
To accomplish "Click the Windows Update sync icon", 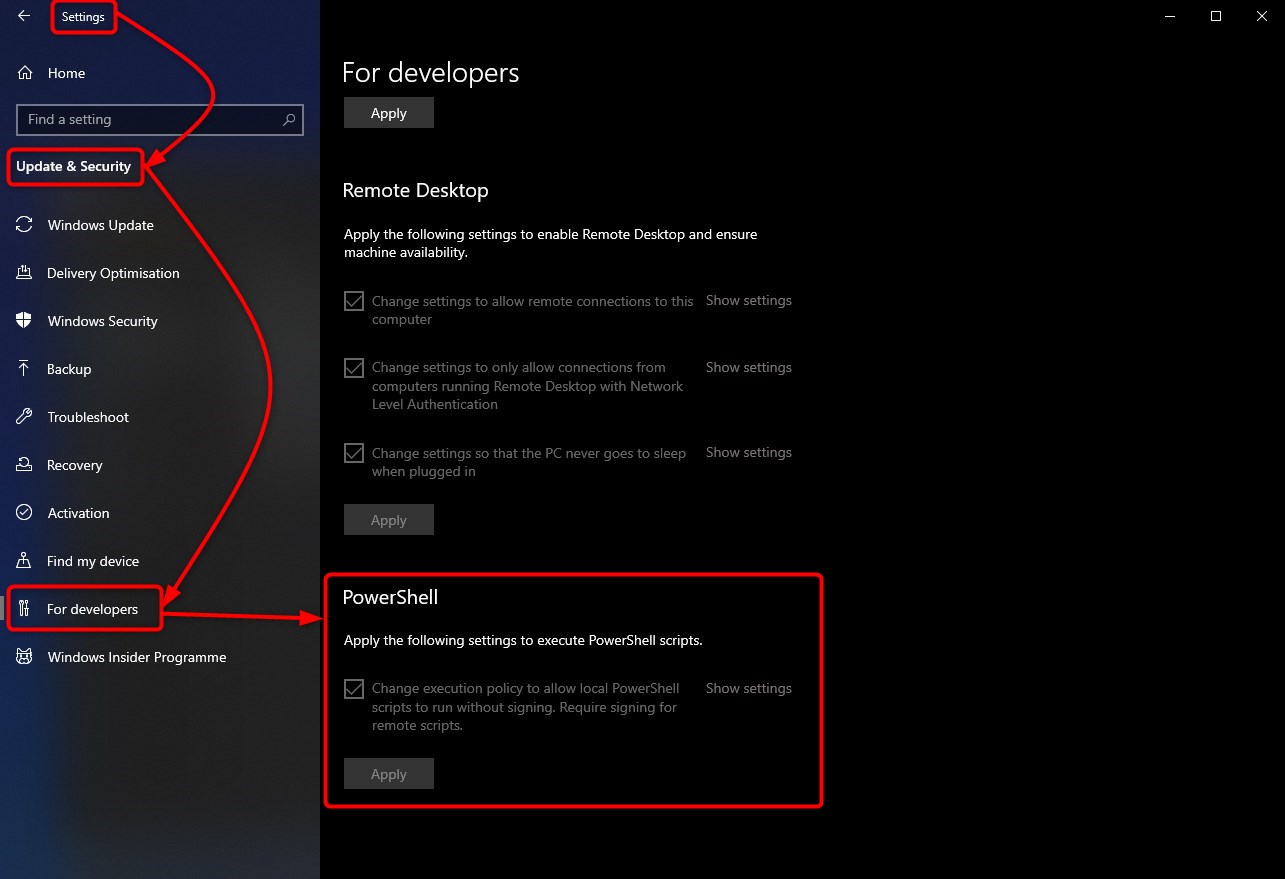I will click(x=25, y=225).
